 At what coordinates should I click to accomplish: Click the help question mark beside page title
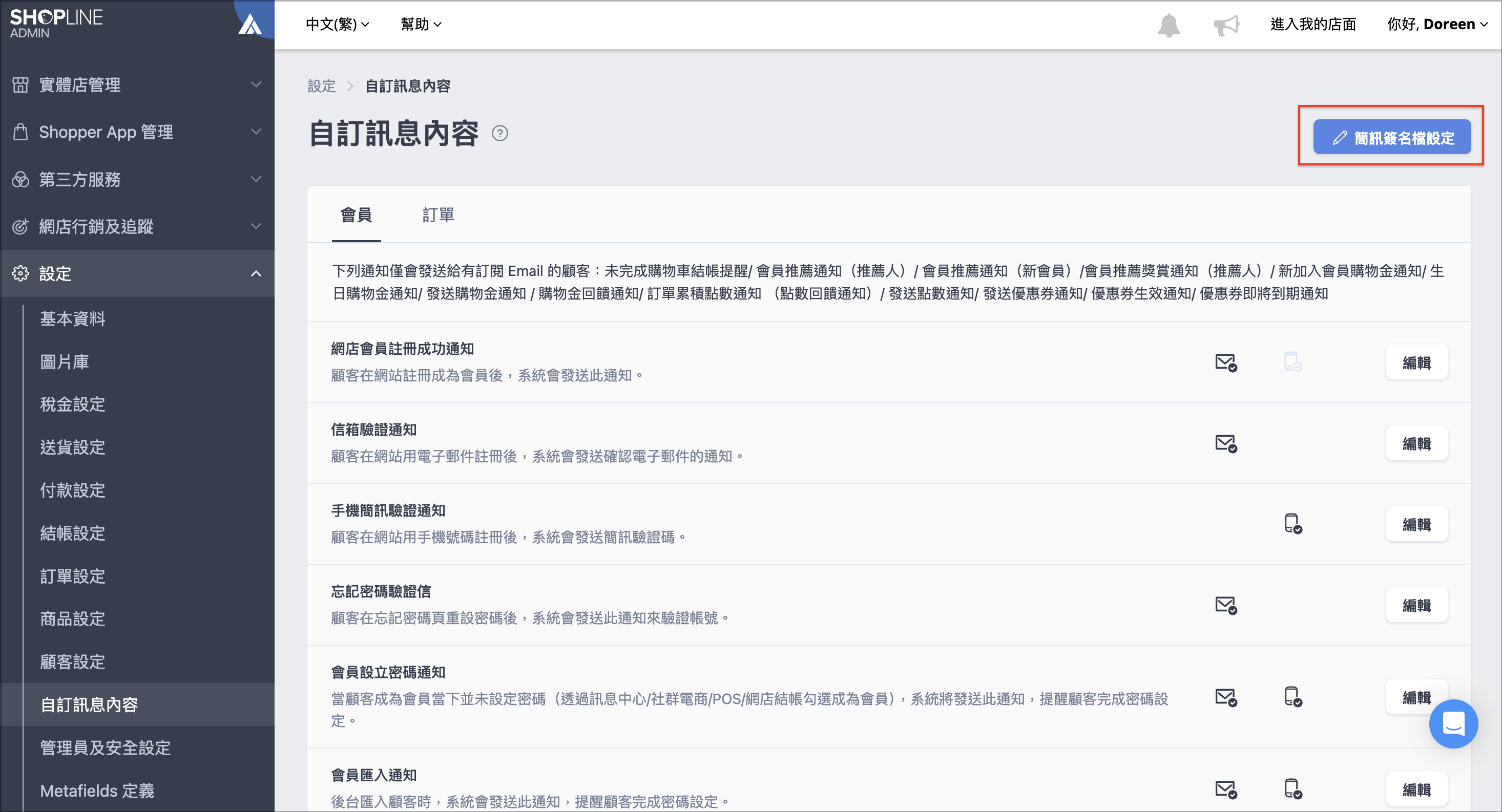(499, 134)
